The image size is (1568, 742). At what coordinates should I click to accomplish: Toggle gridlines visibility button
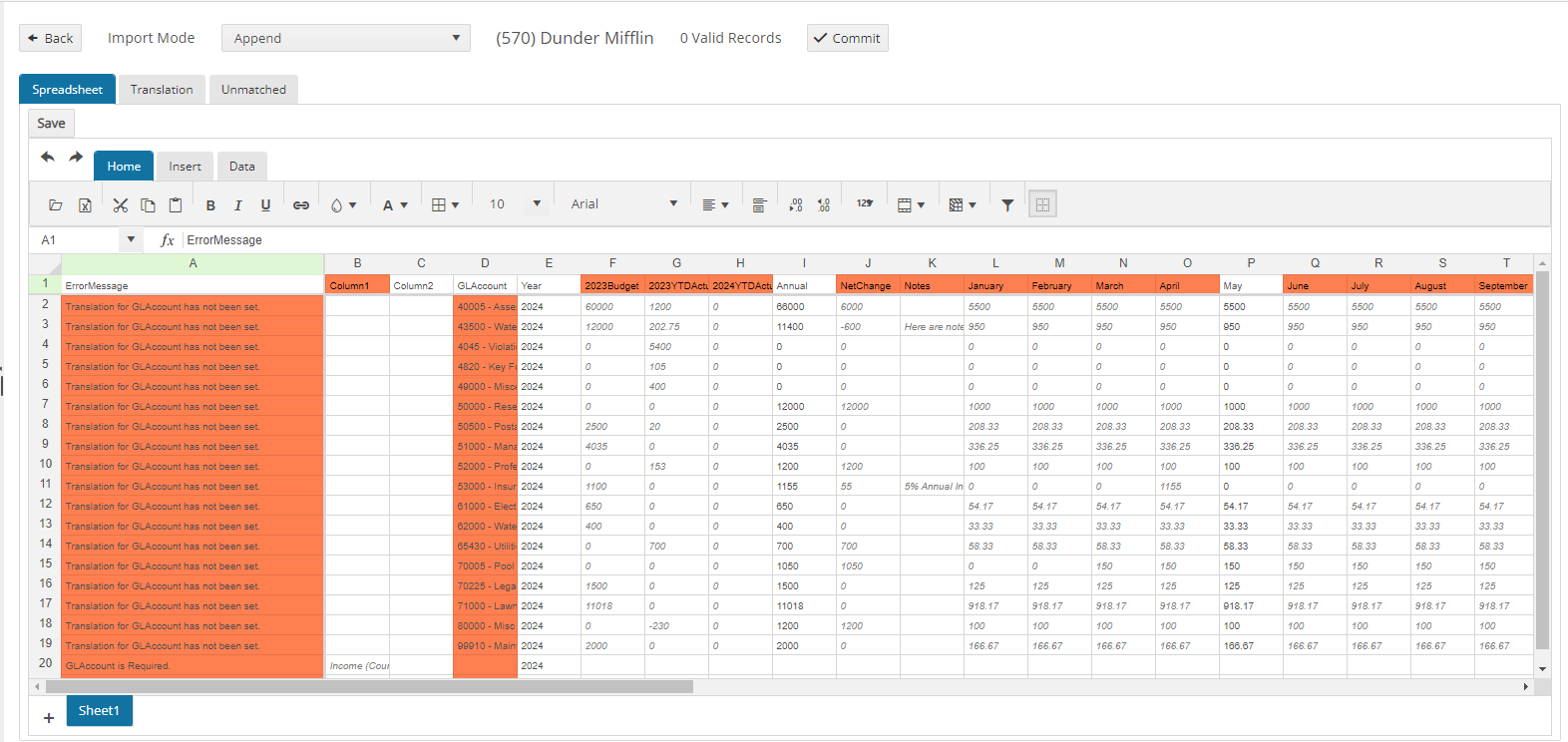tap(1042, 204)
